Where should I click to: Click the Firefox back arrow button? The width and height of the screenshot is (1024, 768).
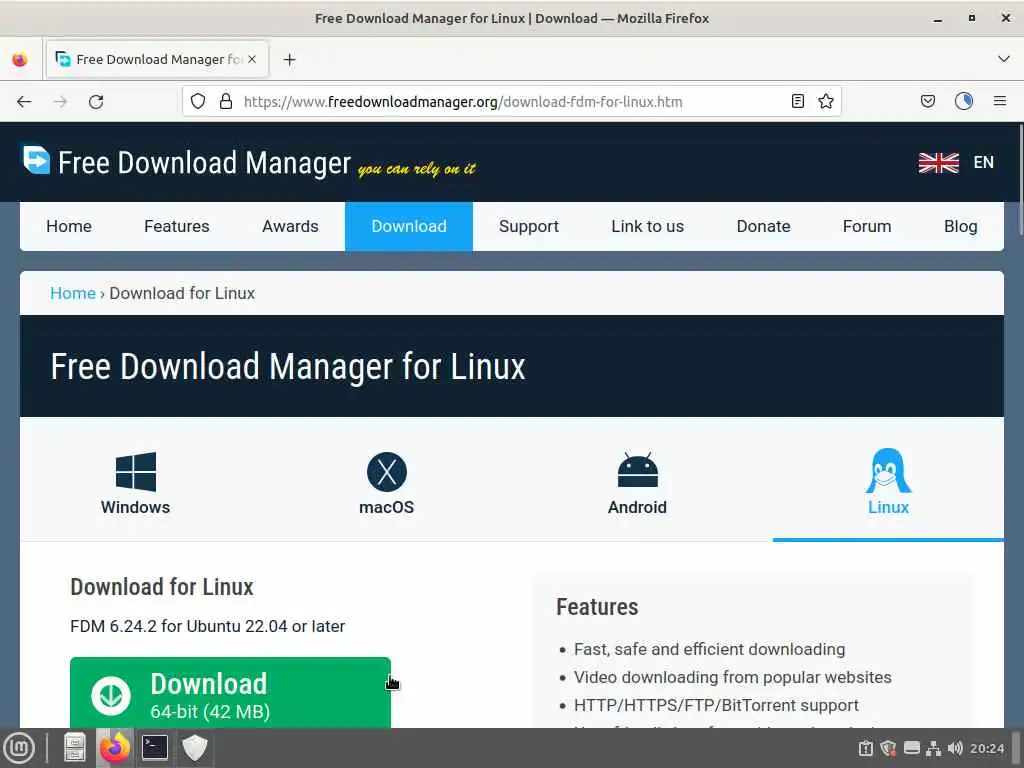[x=24, y=102]
